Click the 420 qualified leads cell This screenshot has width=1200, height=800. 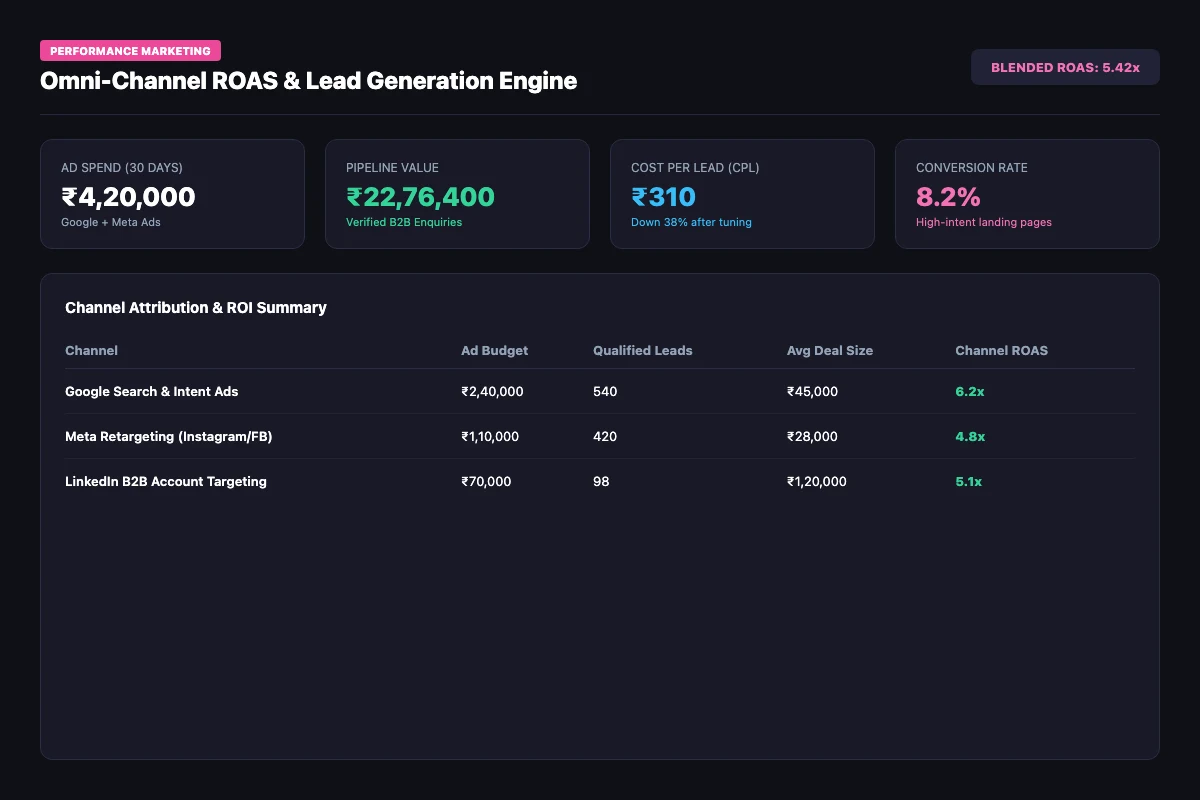click(x=605, y=436)
